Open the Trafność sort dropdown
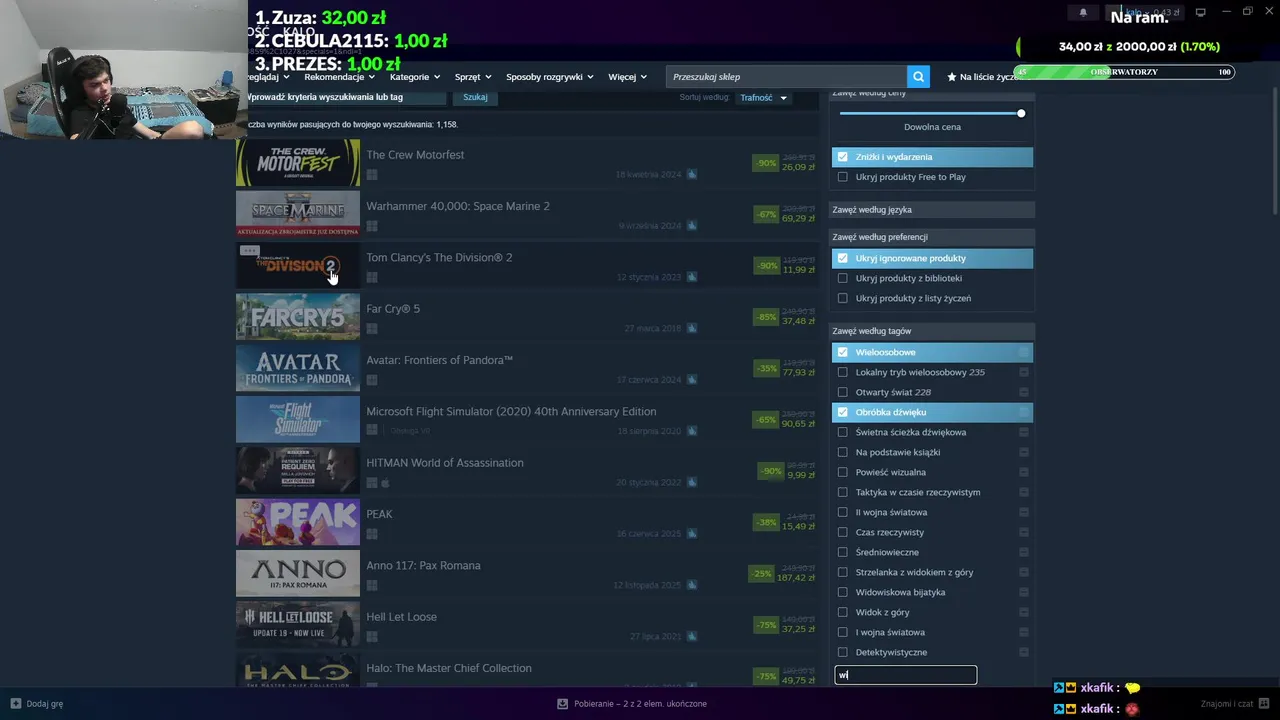Screen dimensions: 1280x720 tap(763, 98)
